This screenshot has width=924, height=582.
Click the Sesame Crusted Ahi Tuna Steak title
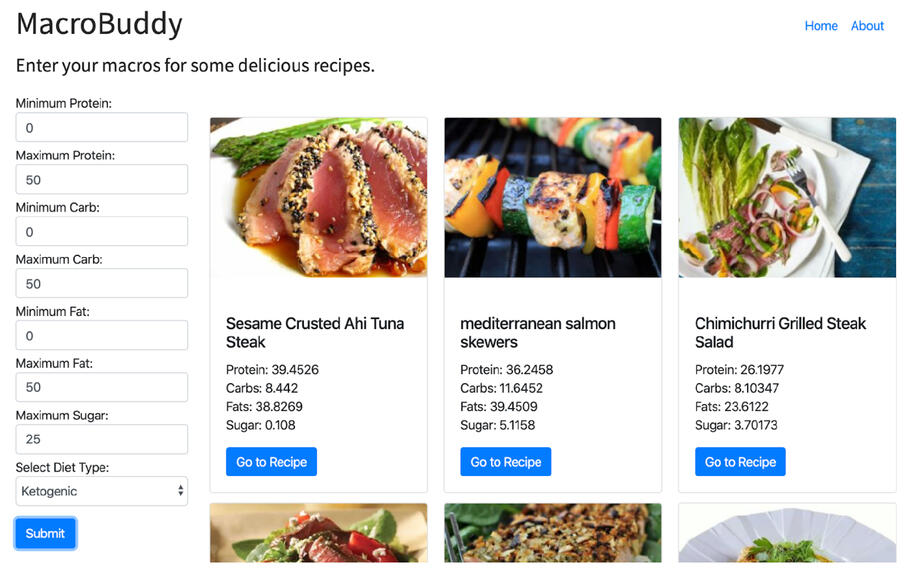314,333
